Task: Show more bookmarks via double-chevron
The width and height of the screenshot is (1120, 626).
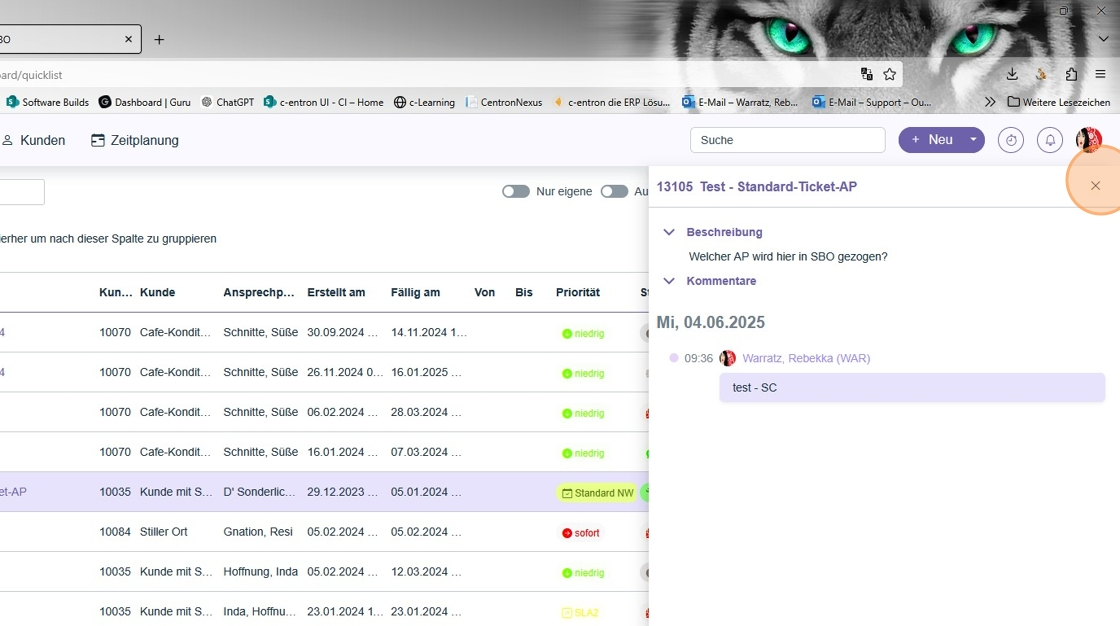Action: click(x=990, y=102)
